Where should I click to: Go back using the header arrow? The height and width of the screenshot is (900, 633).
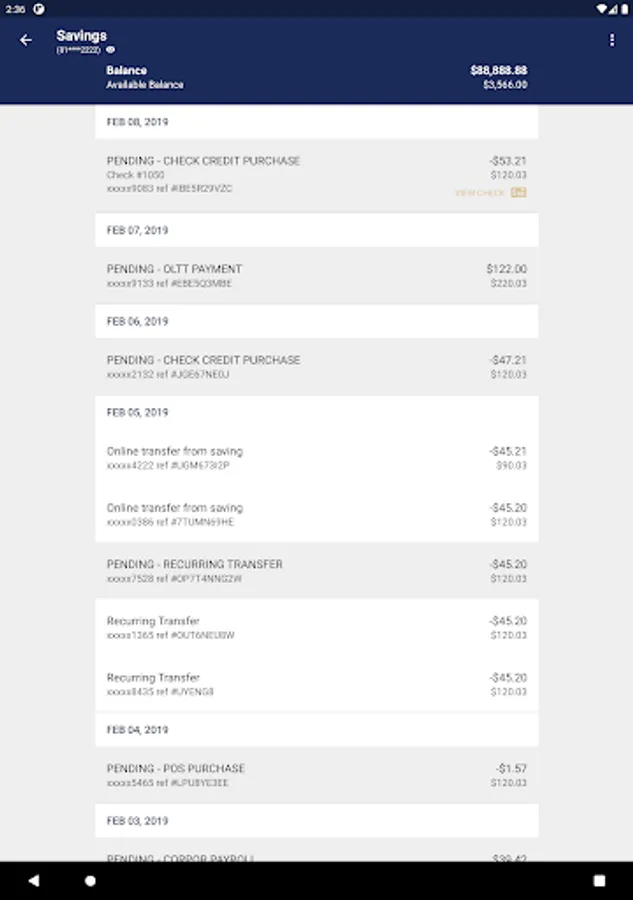pos(26,40)
